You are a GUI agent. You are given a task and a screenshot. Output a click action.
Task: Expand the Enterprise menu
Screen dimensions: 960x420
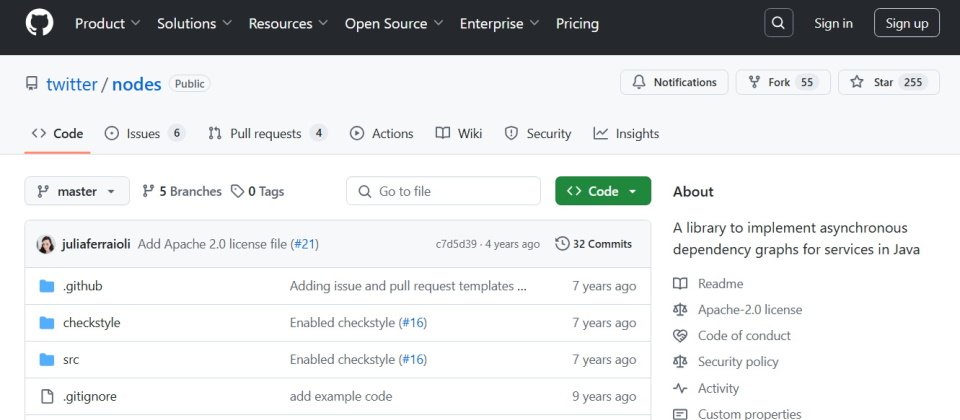(499, 23)
